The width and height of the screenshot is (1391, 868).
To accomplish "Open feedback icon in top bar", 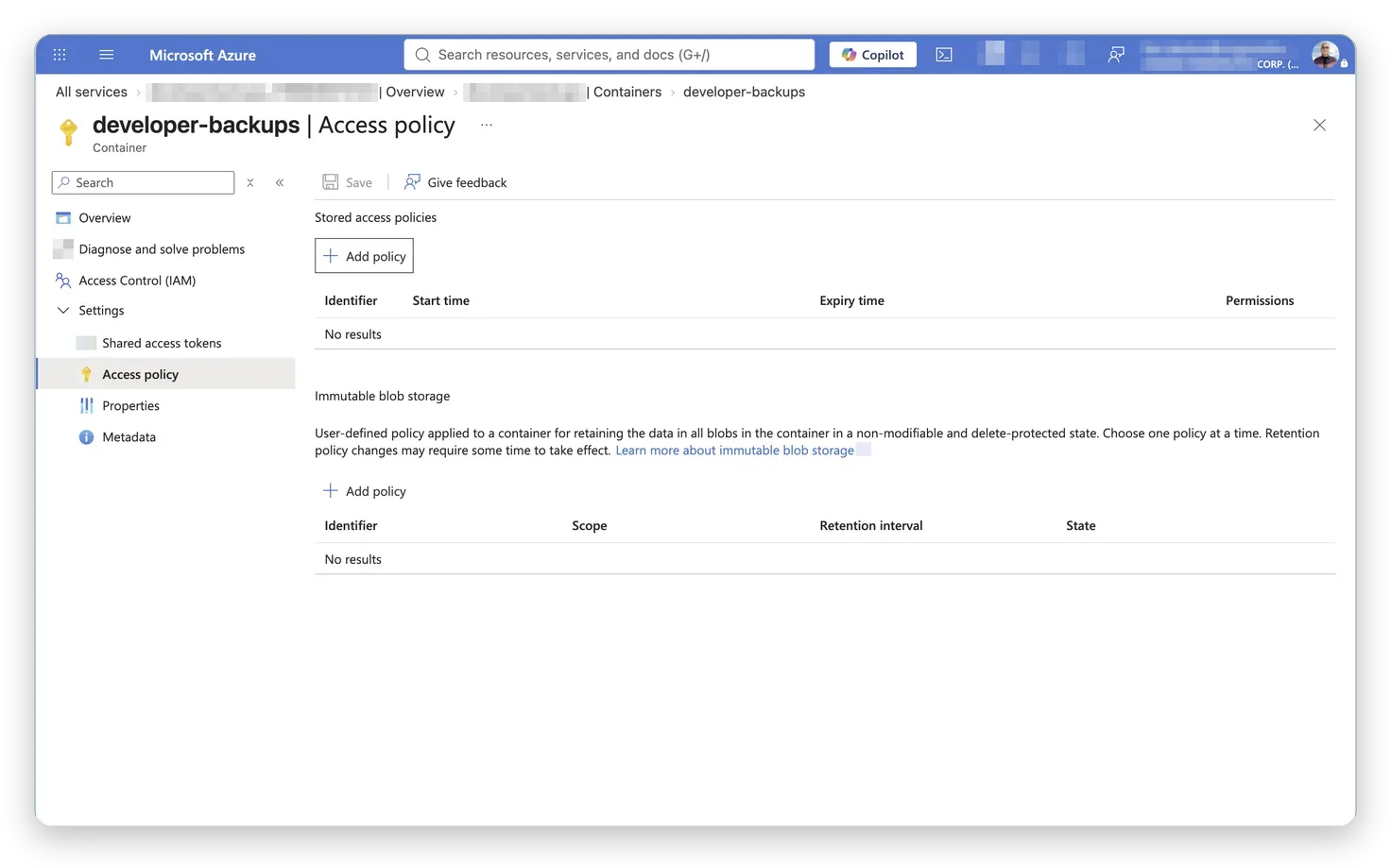I will click(1116, 55).
